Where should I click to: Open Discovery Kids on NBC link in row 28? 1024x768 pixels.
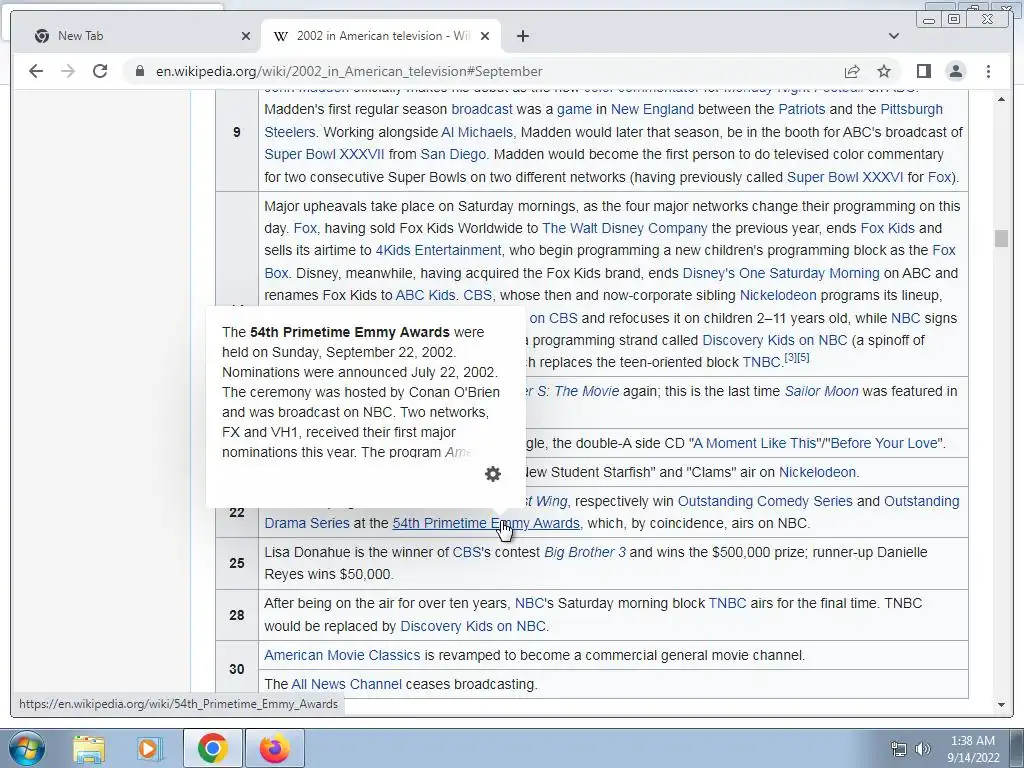473,626
